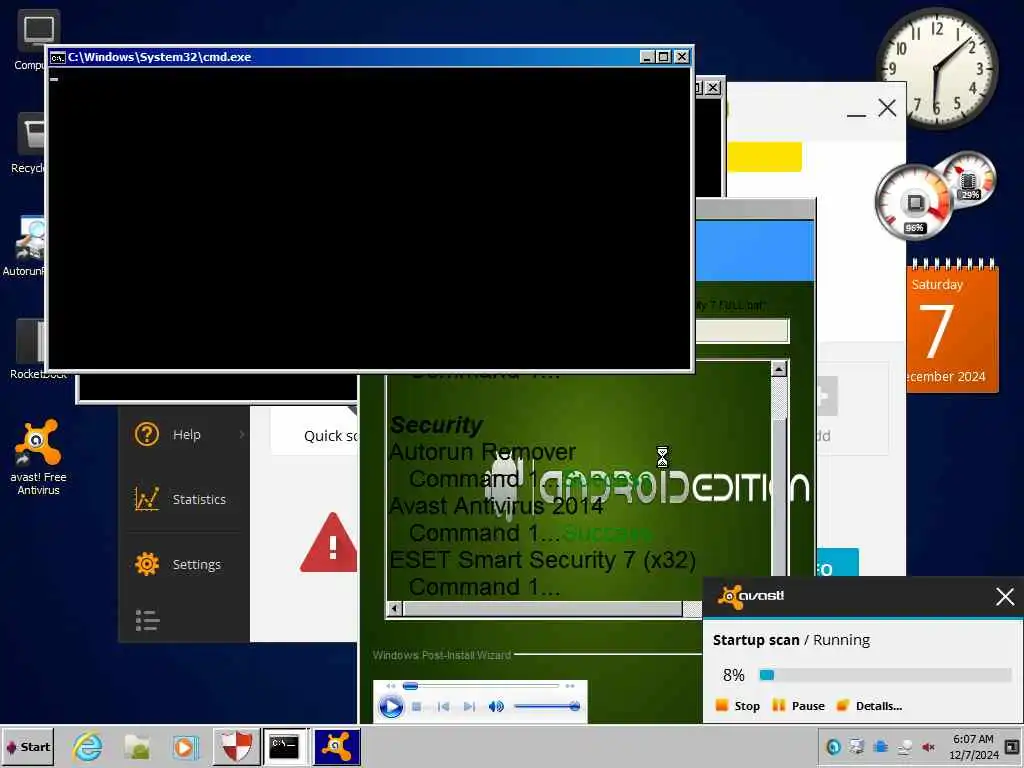Stop playback in the wizard player
1024x768 pixels.
point(417,707)
